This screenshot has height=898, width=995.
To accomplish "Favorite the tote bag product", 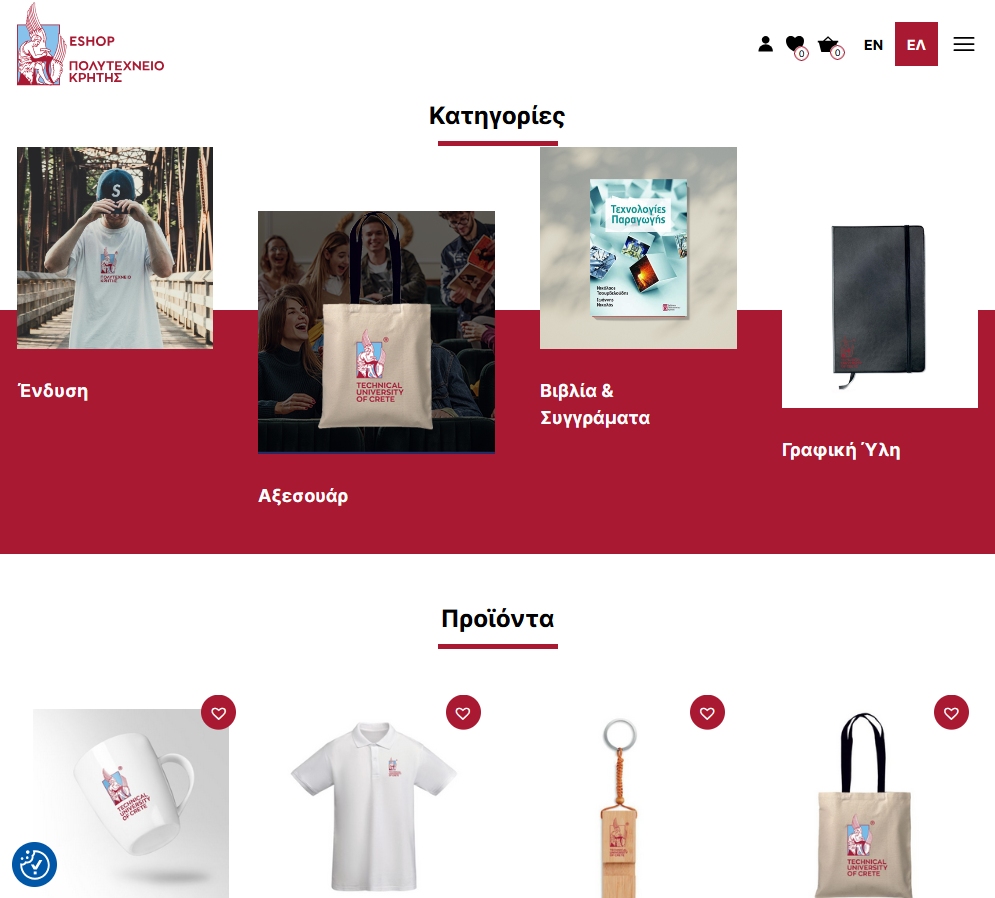I will pos(951,713).
